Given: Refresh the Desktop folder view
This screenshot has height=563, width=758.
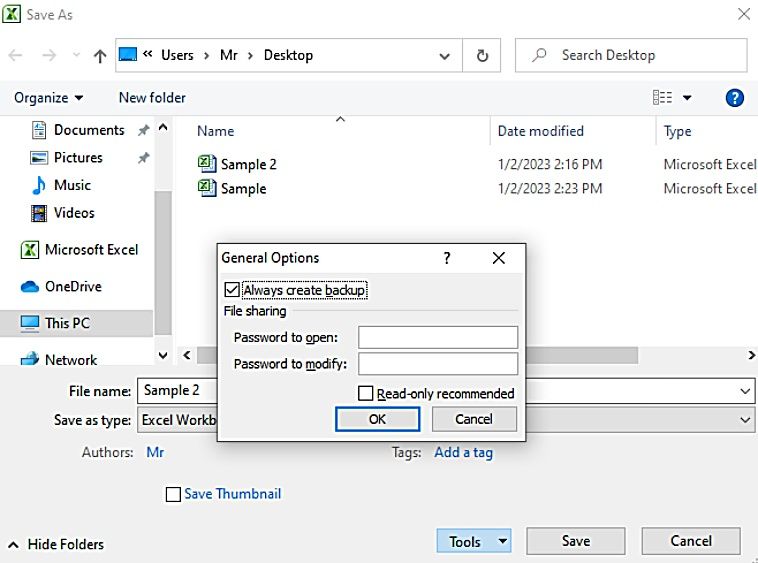Looking at the screenshot, I should [x=482, y=56].
